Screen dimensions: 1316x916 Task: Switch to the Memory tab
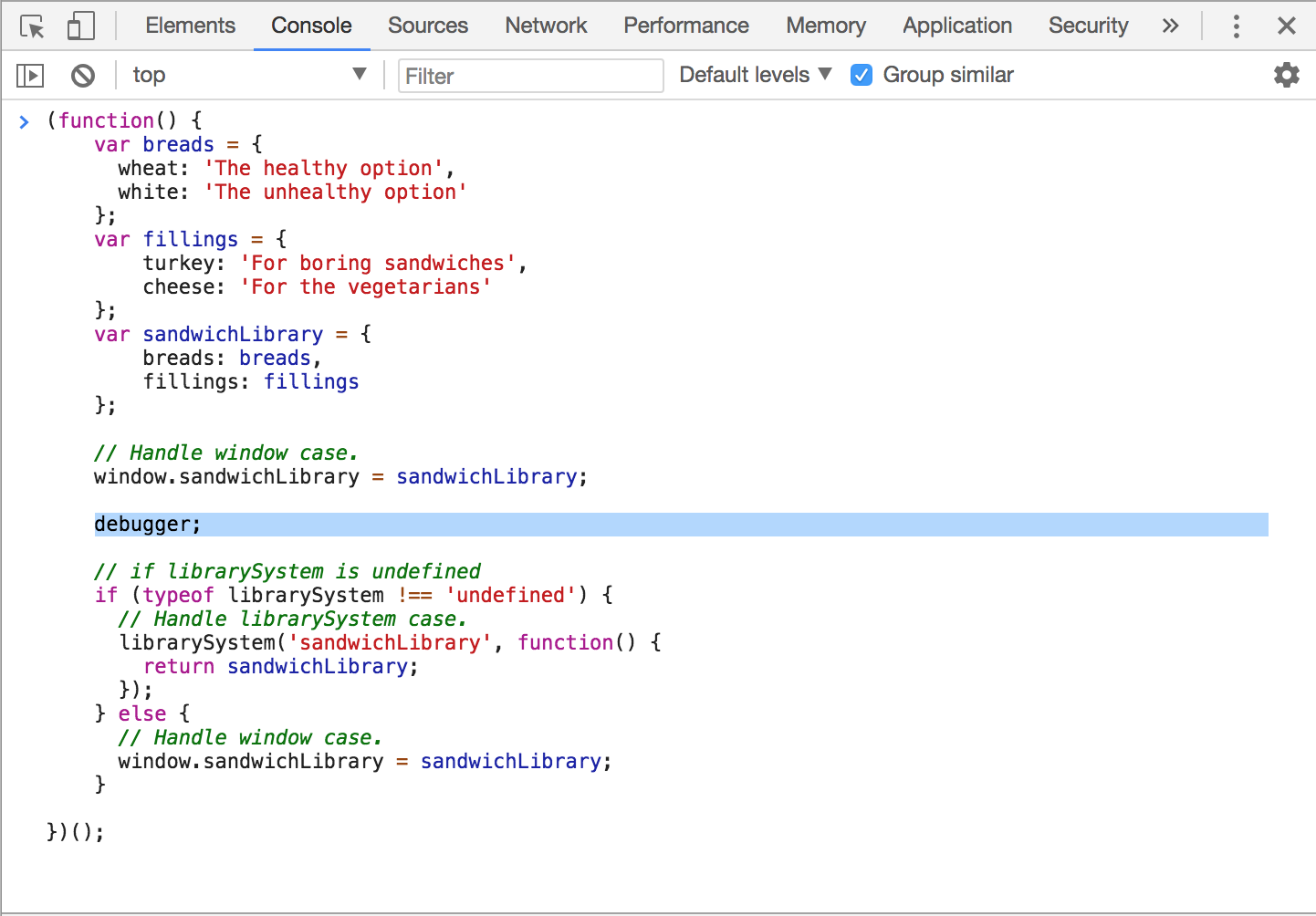826,26
